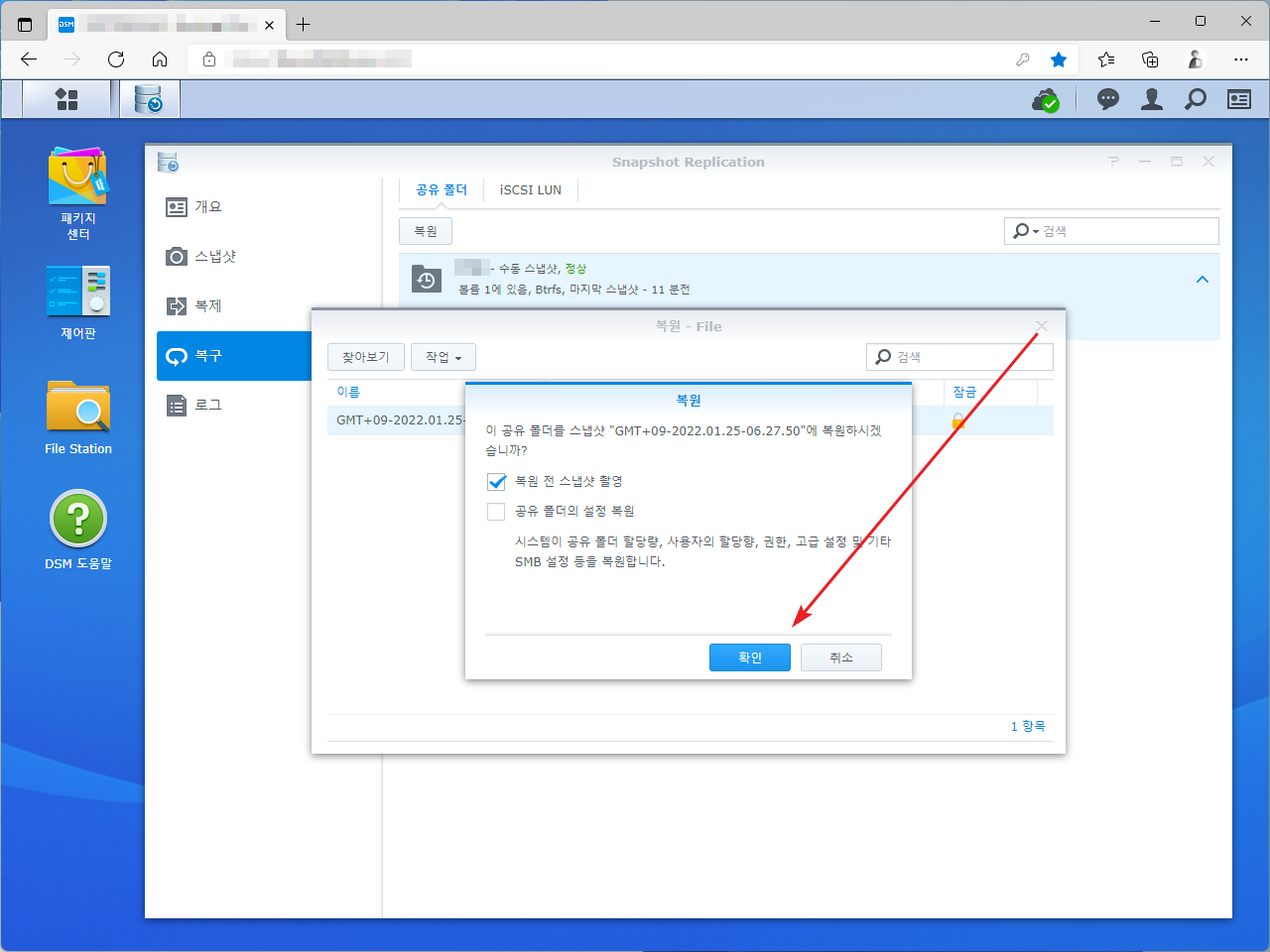
Task: Close the '복원 - File' dialog
Action: point(1041,326)
